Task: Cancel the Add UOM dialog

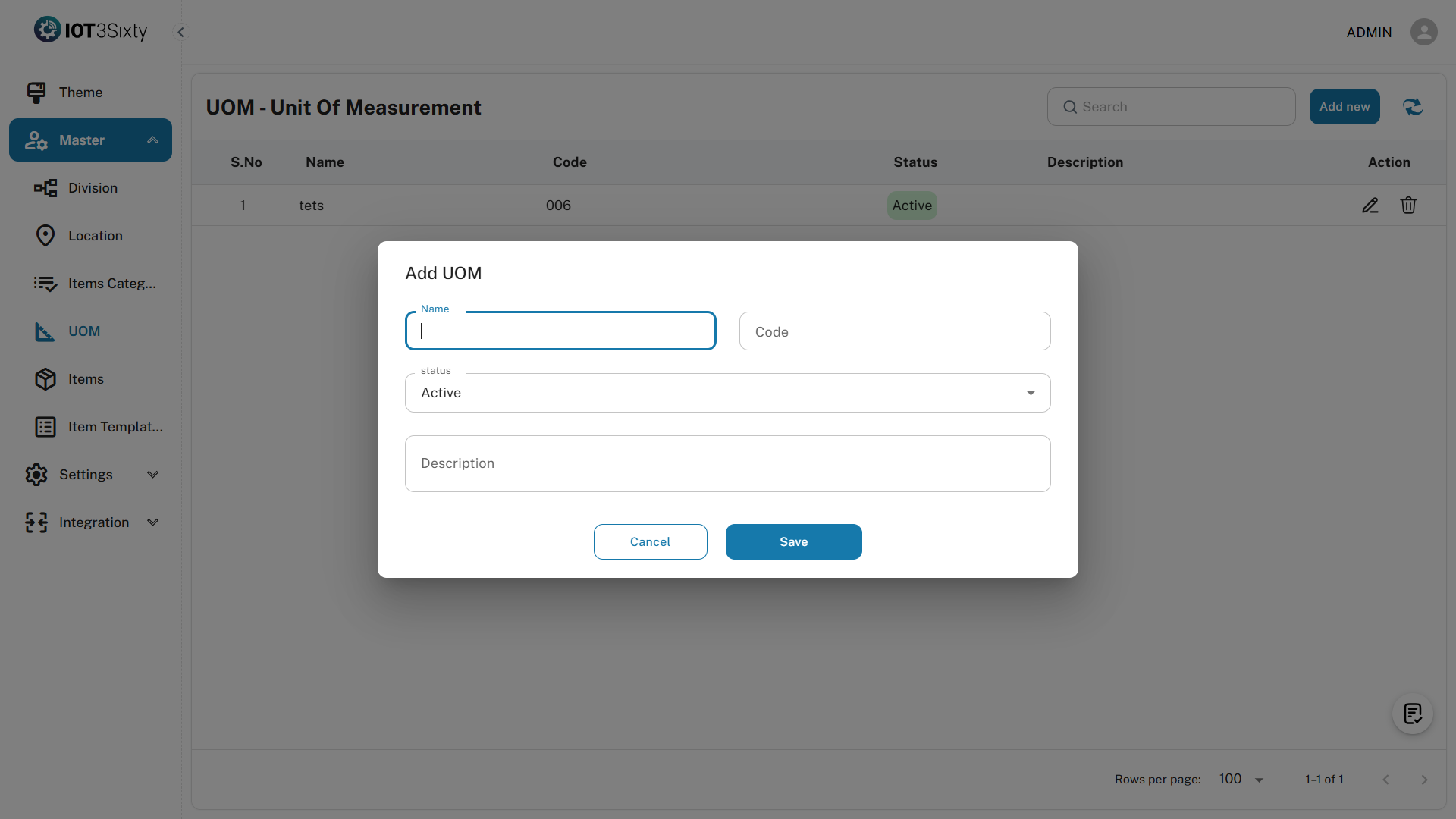Action: coord(650,542)
